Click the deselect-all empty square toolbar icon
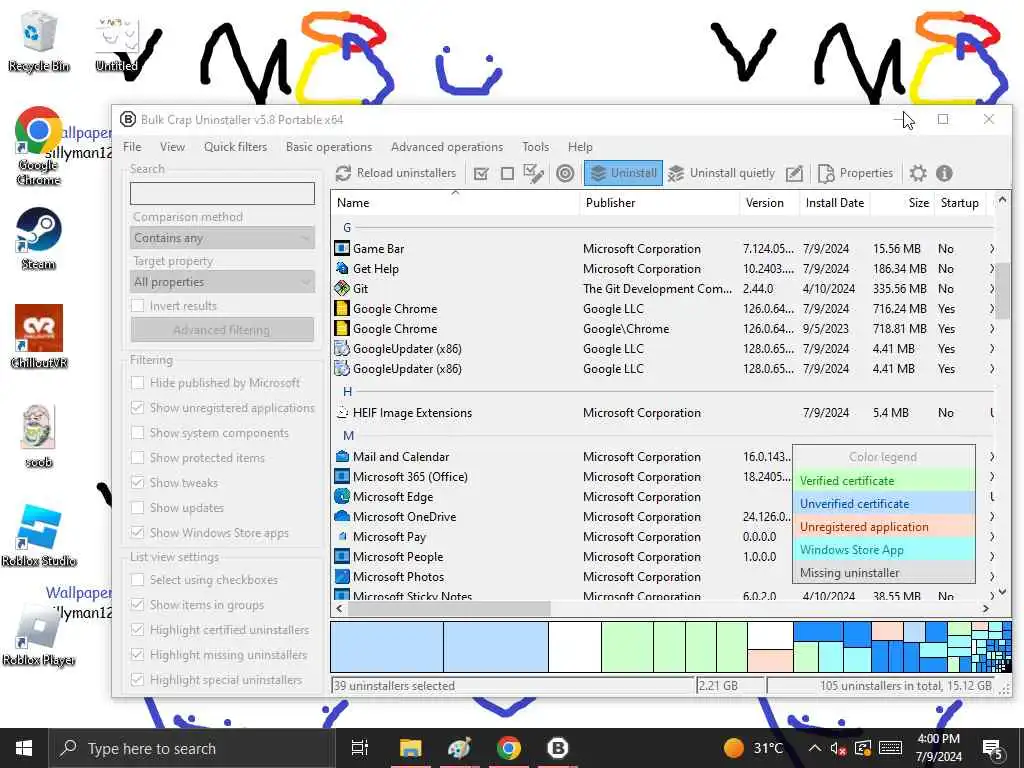 click(507, 174)
